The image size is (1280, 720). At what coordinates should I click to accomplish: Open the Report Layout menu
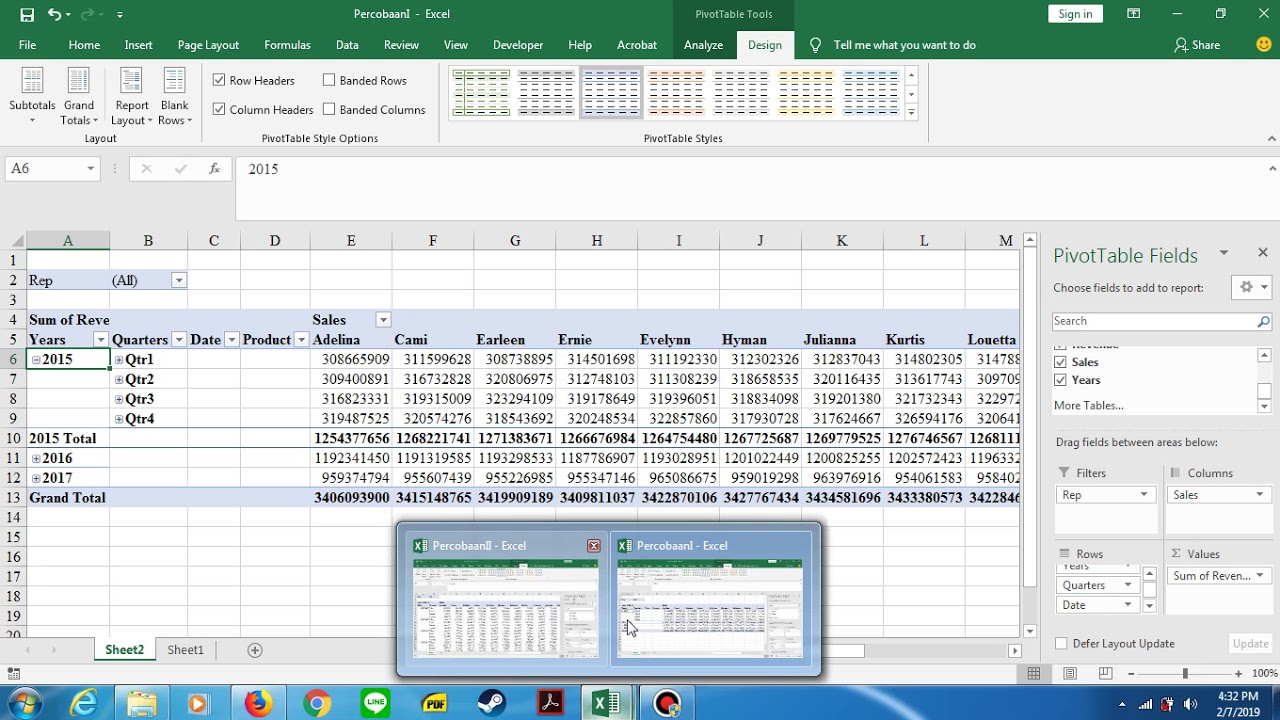coord(132,97)
